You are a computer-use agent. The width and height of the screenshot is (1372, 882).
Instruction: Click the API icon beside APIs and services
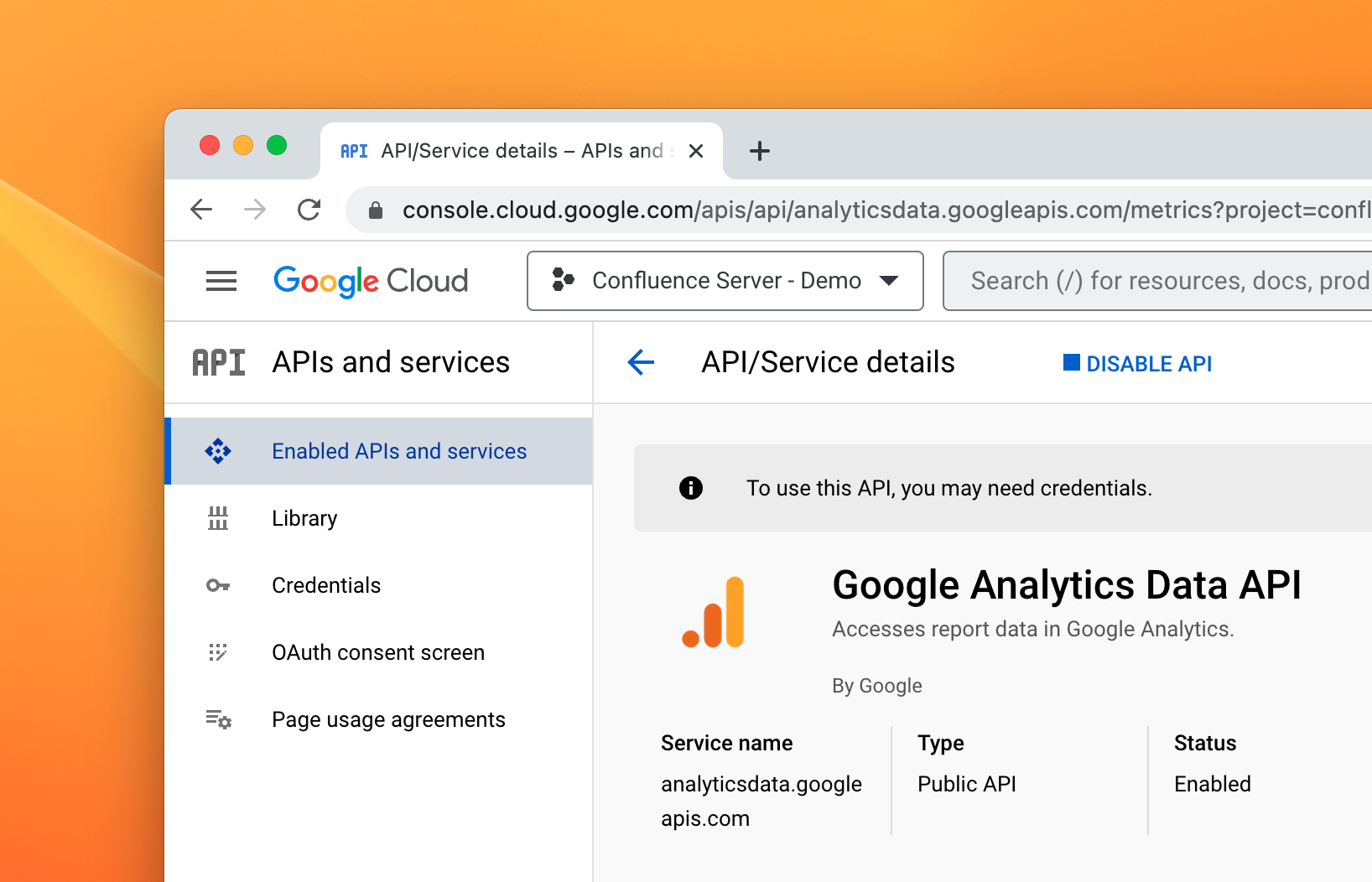tap(219, 362)
